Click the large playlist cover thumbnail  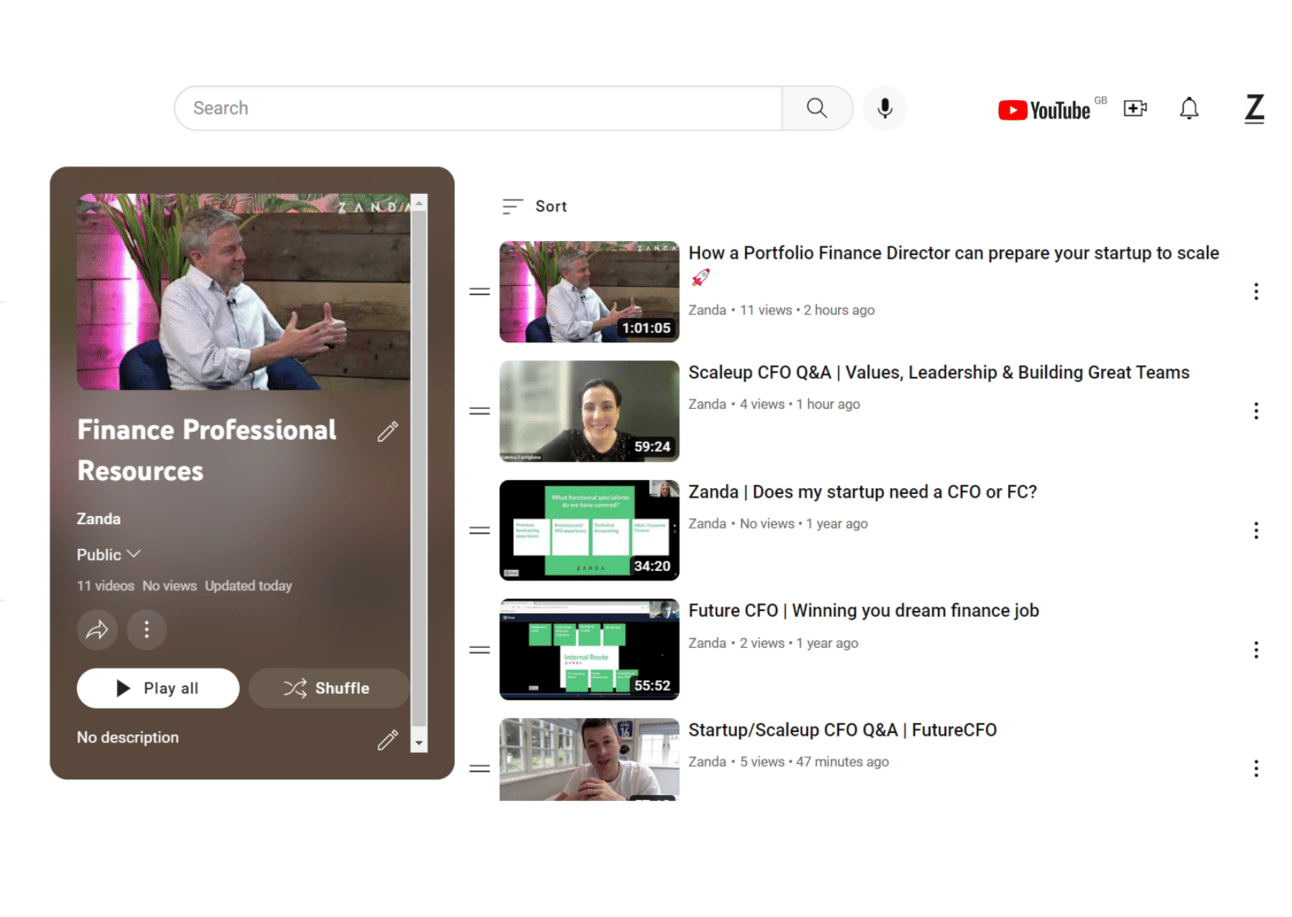[244, 292]
